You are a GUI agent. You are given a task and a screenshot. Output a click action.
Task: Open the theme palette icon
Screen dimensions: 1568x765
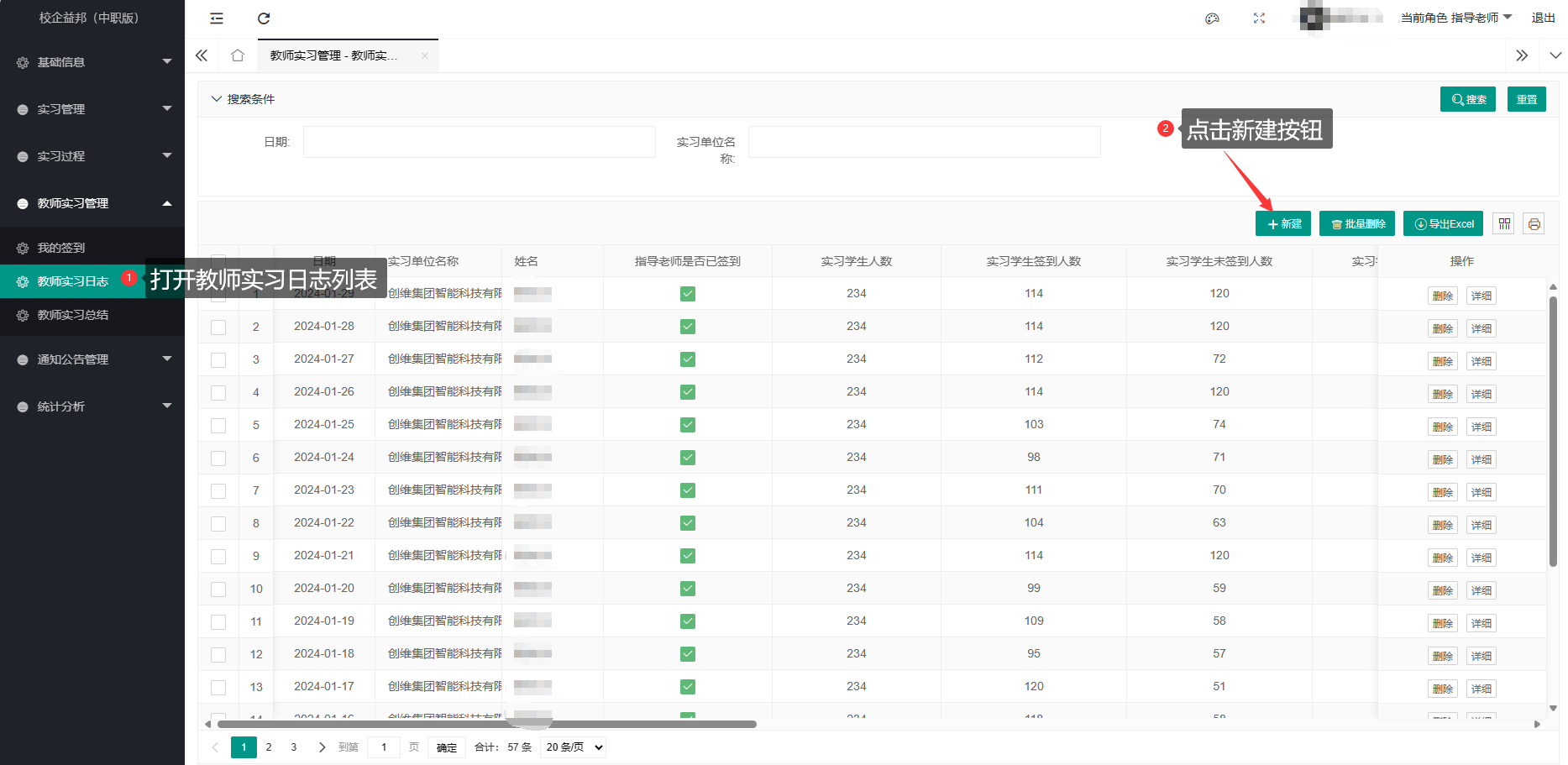1212,18
